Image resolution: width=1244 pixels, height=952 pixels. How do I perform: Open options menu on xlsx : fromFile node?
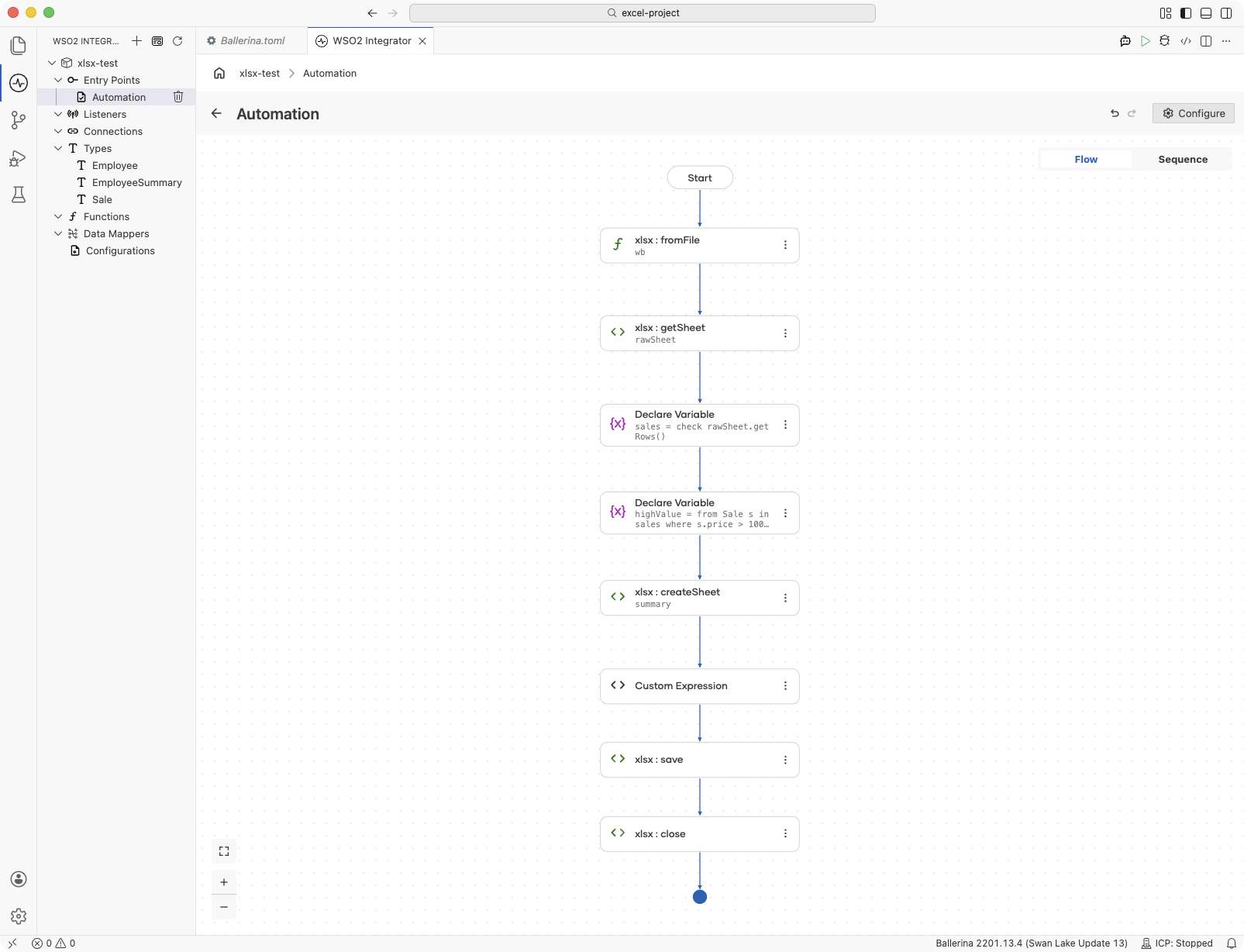(785, 245)
